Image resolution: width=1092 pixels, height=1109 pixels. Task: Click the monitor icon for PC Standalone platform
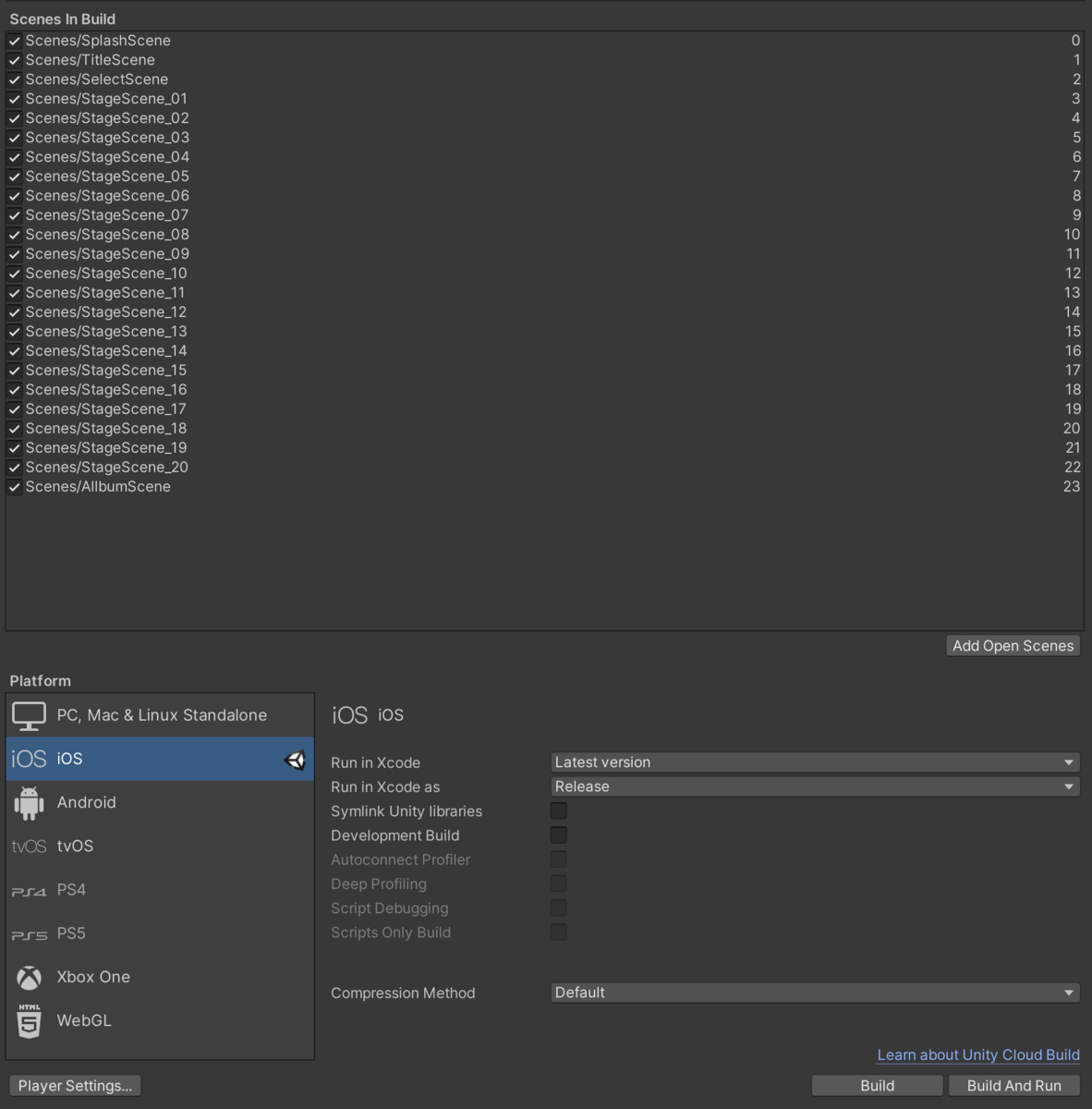(29, 715)
